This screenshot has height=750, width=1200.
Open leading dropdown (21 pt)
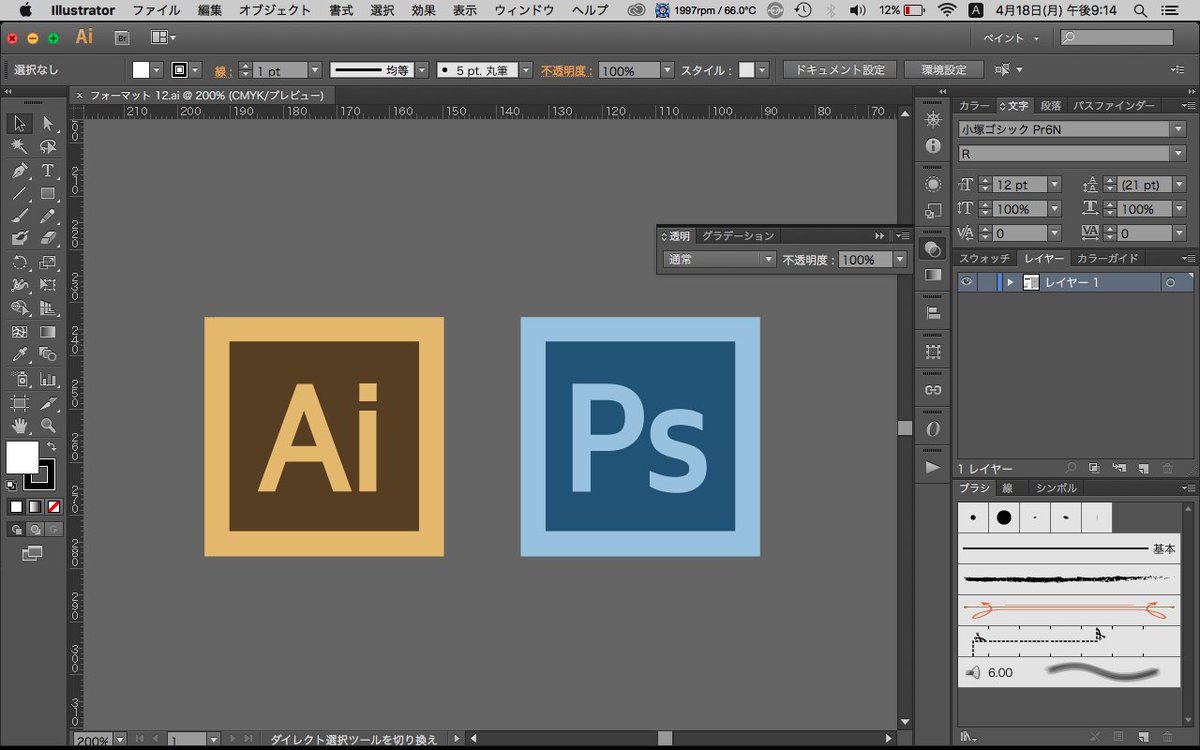(1179, 185)
